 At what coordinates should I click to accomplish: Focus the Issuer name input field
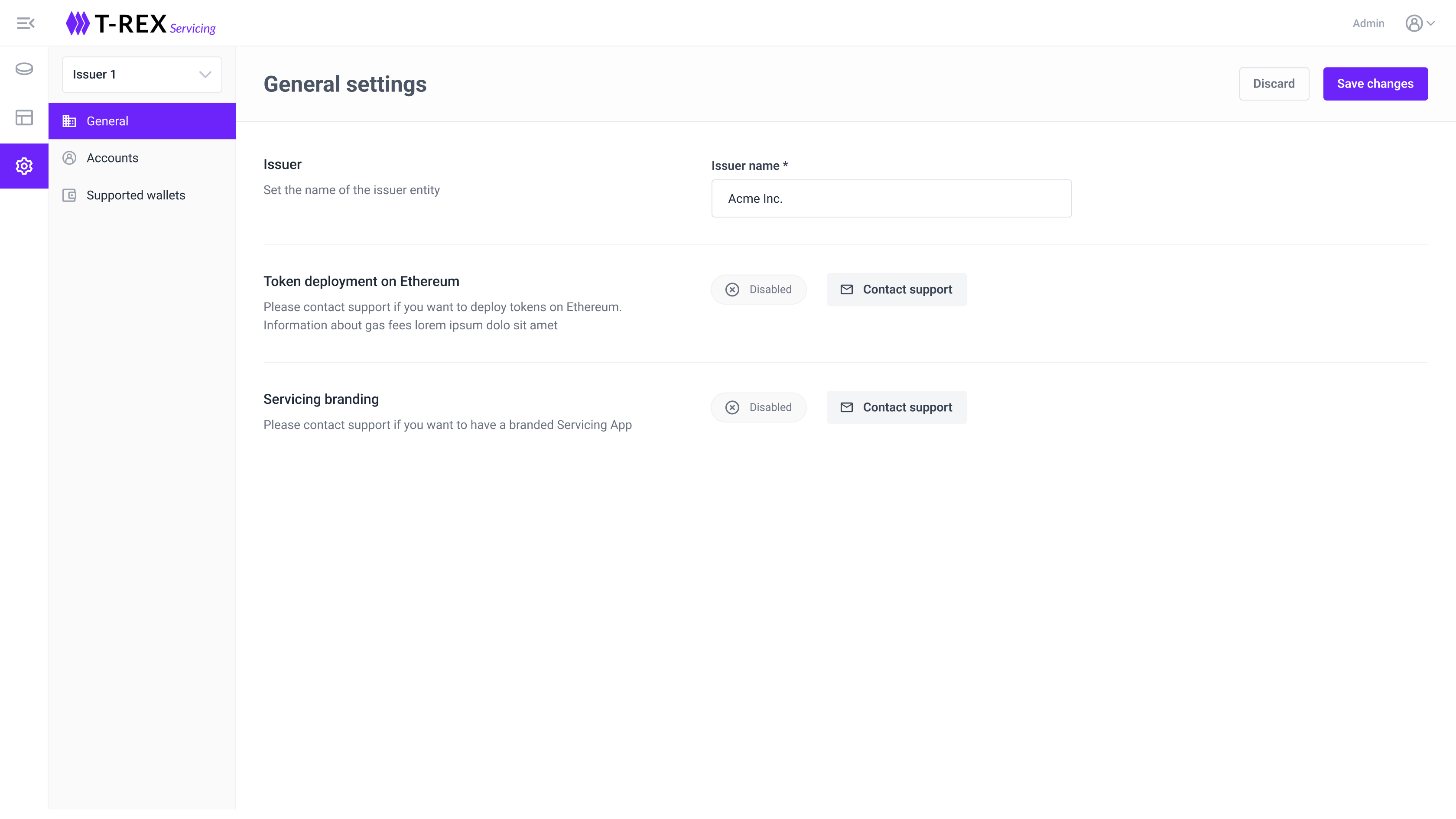tap(891, 199)
